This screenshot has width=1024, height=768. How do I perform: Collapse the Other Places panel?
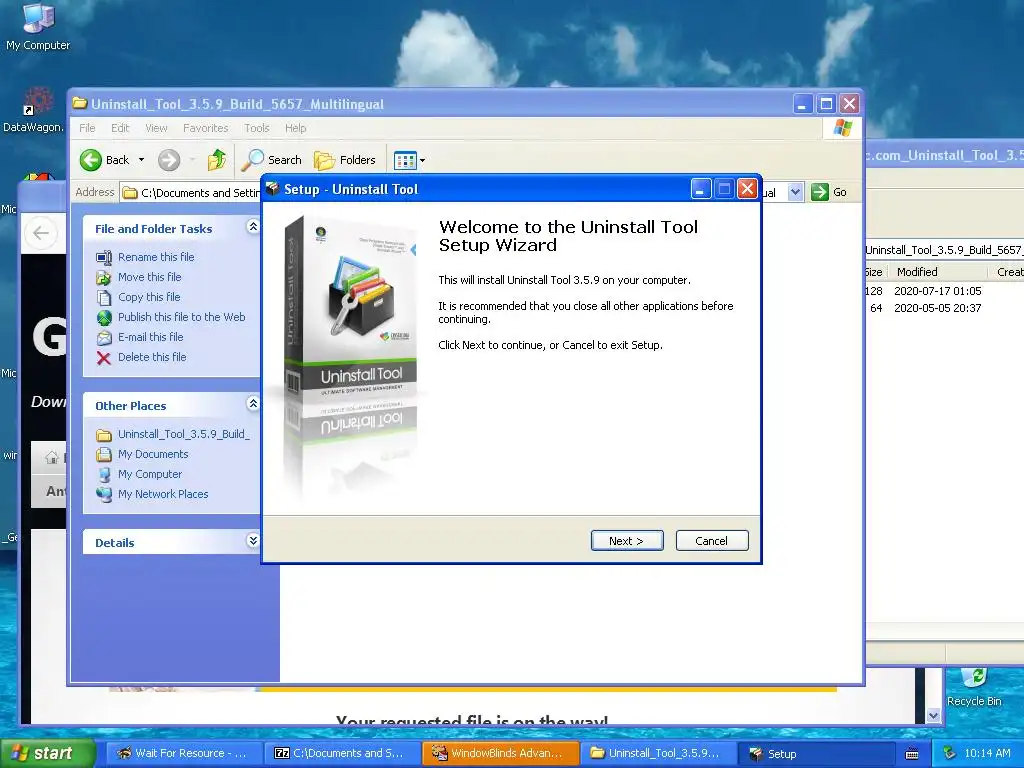253,404
